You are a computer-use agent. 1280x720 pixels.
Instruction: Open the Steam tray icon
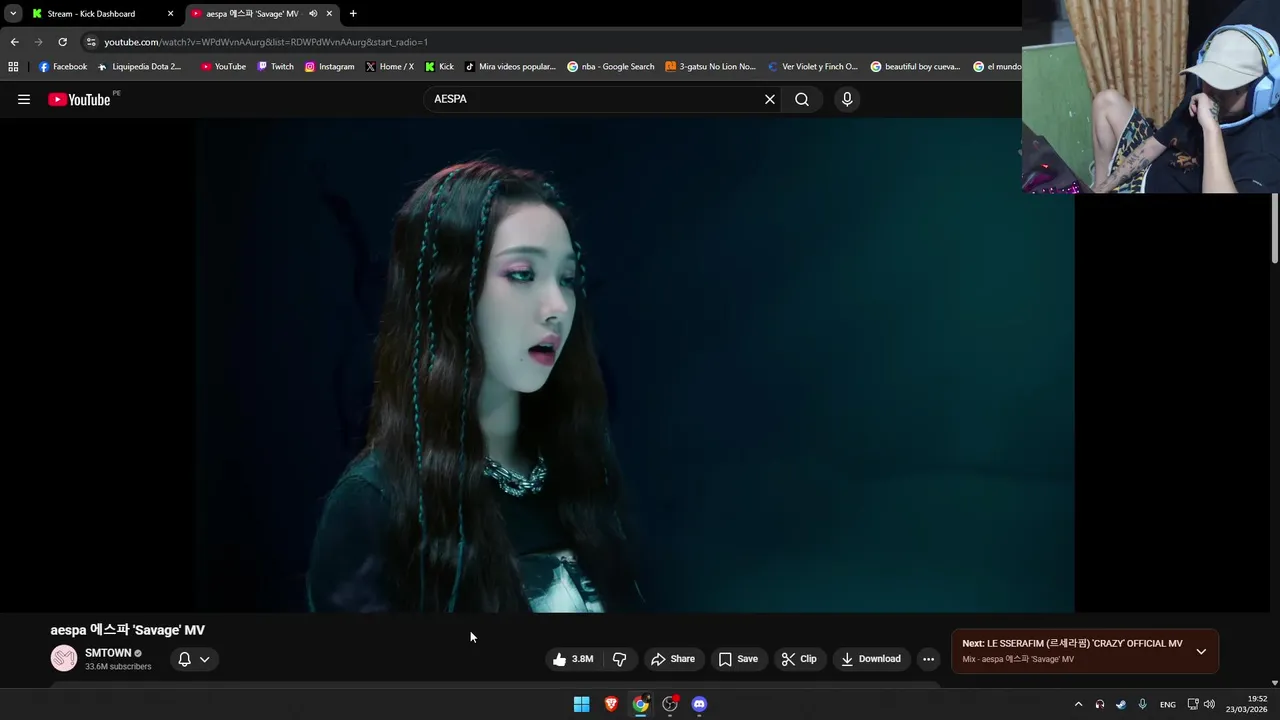click(x=1120, y=705)
